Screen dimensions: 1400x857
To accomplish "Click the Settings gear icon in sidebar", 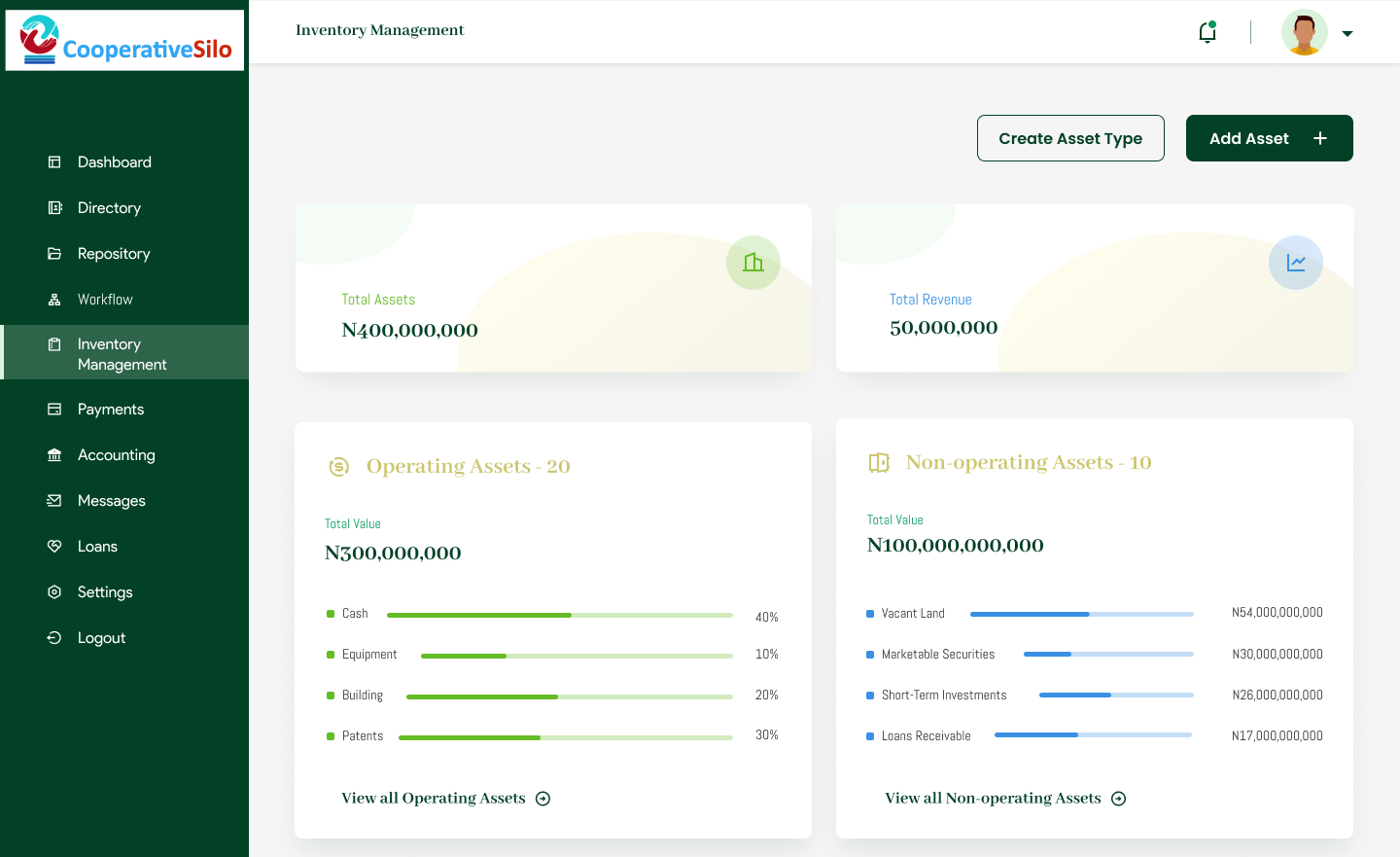I will 54,592.
